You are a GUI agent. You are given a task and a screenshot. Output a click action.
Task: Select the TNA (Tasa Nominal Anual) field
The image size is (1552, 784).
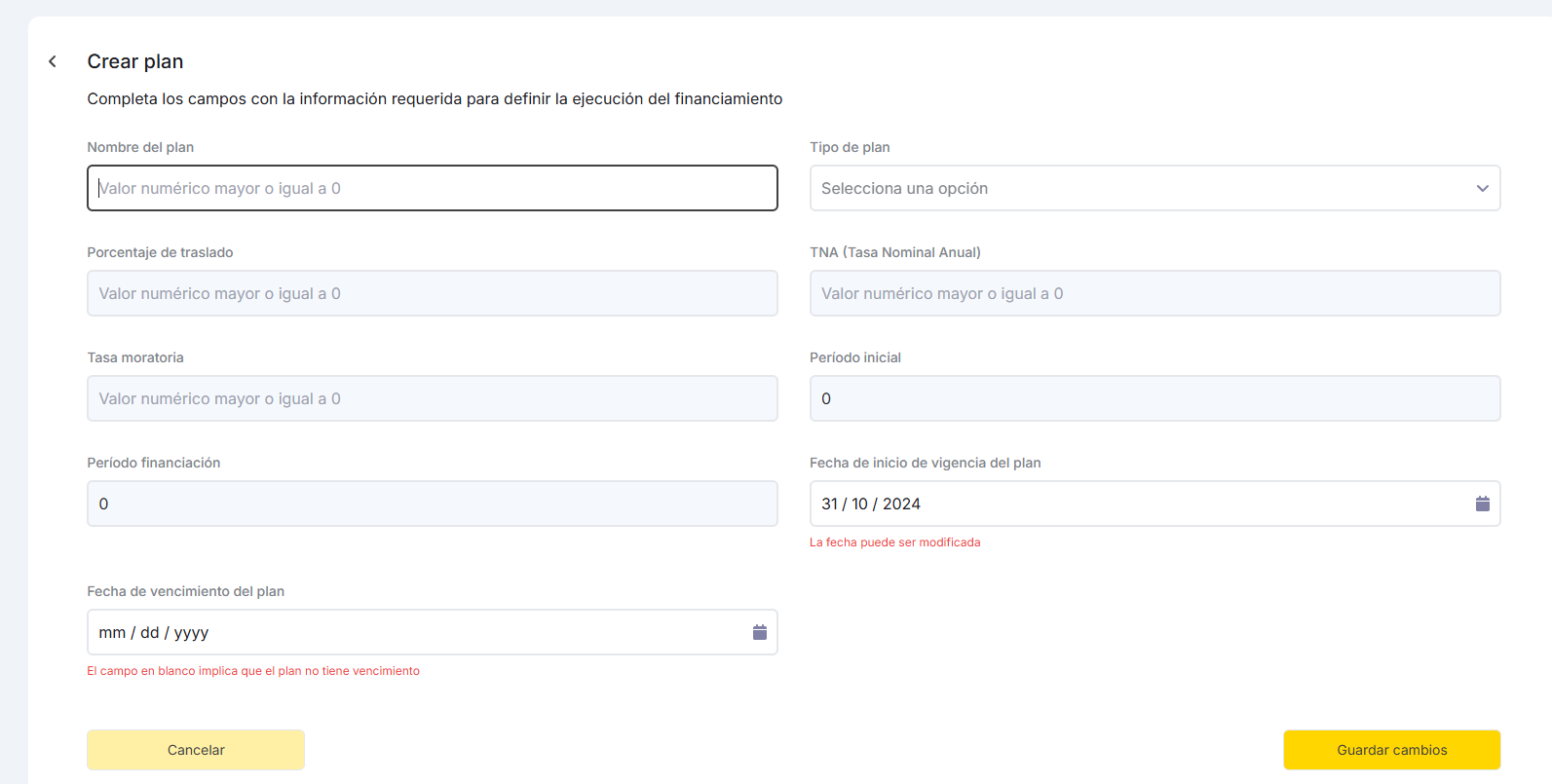click(1155, 293)
